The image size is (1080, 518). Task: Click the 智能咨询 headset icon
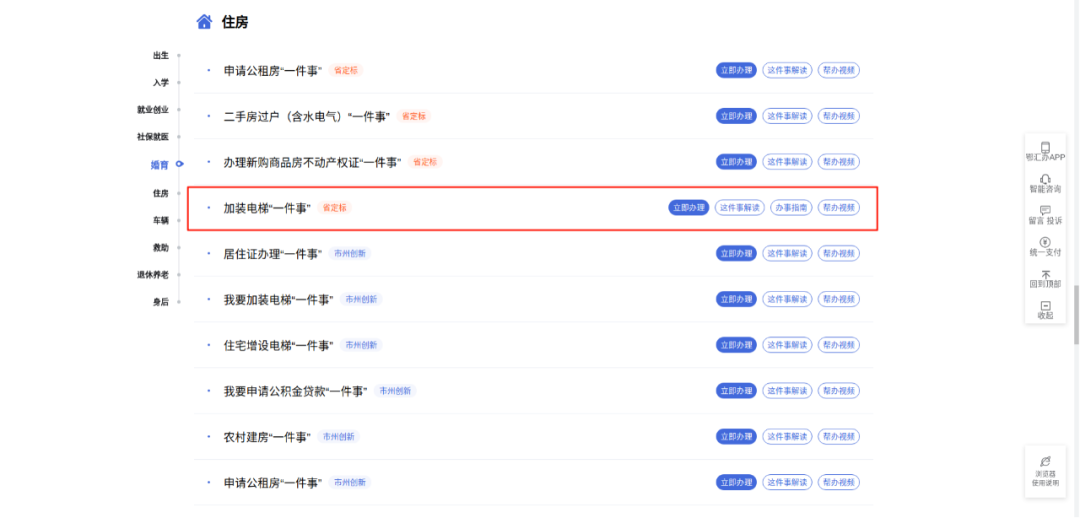click(1045, 179)
